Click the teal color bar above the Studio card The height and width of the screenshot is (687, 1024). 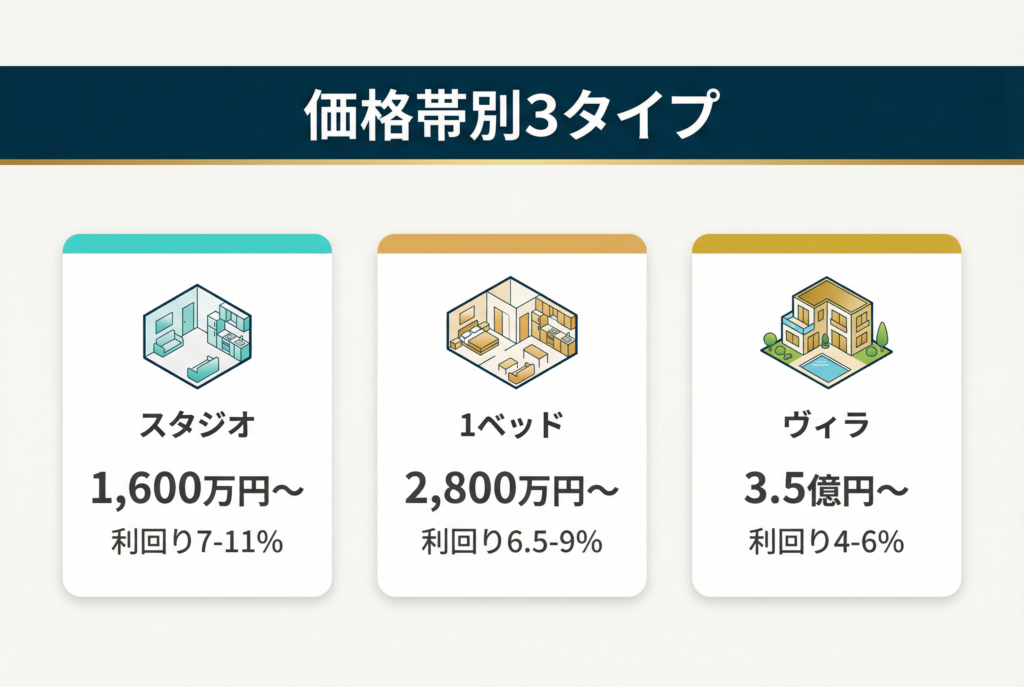coord(197,244)
